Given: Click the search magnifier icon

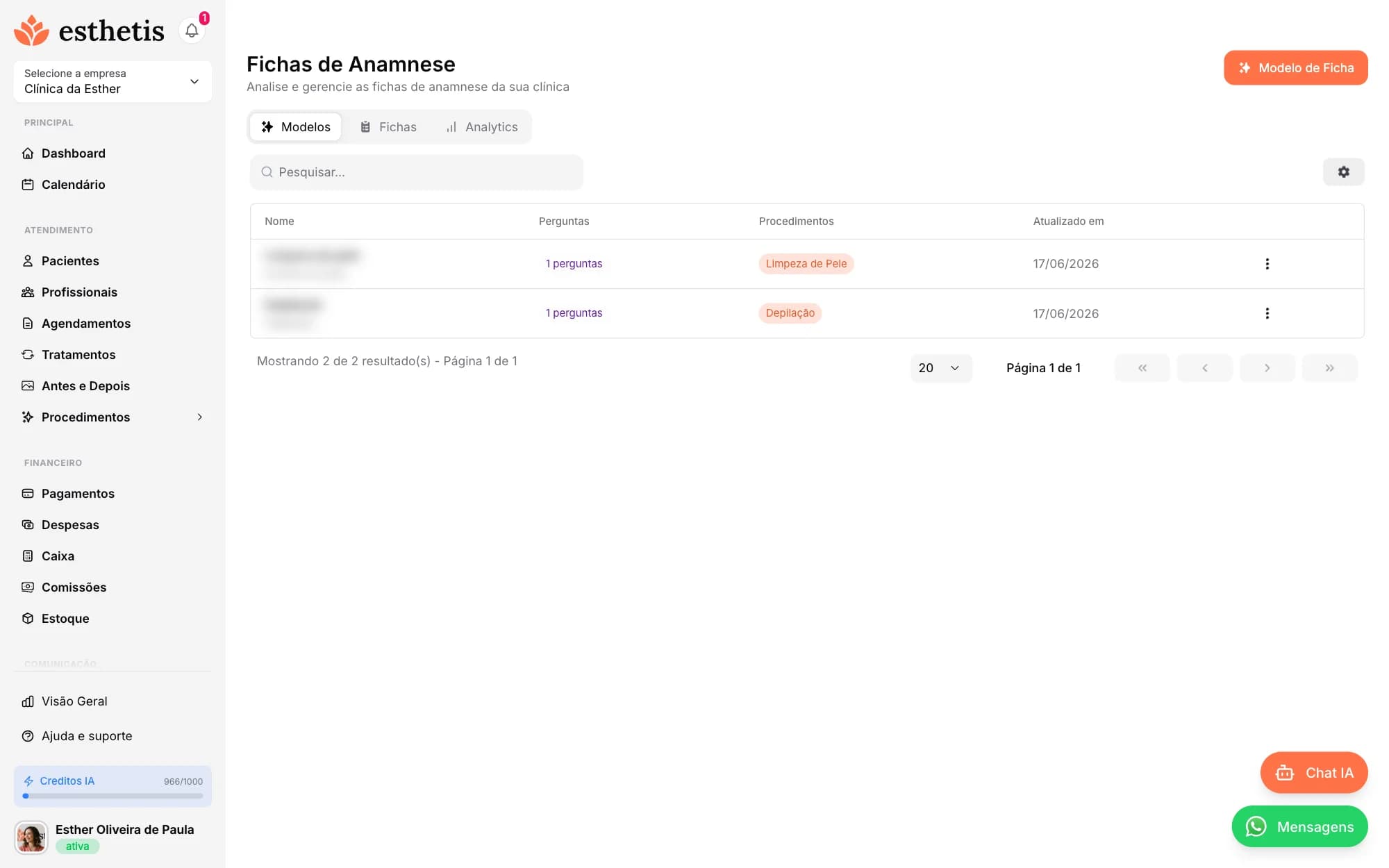Looking at the screenshot, I should pyautogui.click(x=267, y=172).
